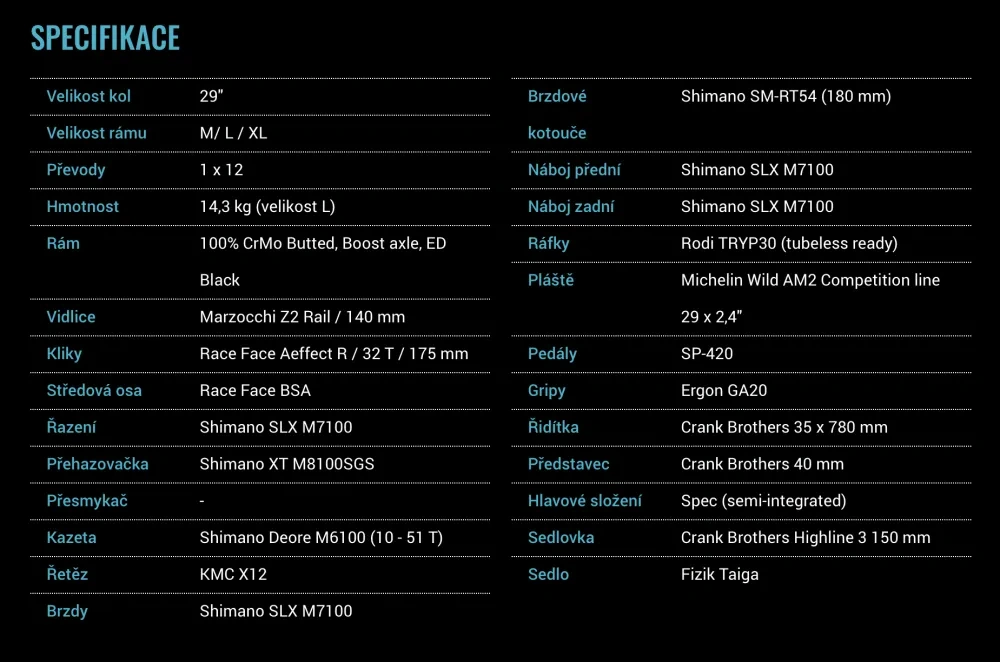1000x662 pixels.
Task: Select the Fizik Taiga saddle value
Action: (720, 574)
